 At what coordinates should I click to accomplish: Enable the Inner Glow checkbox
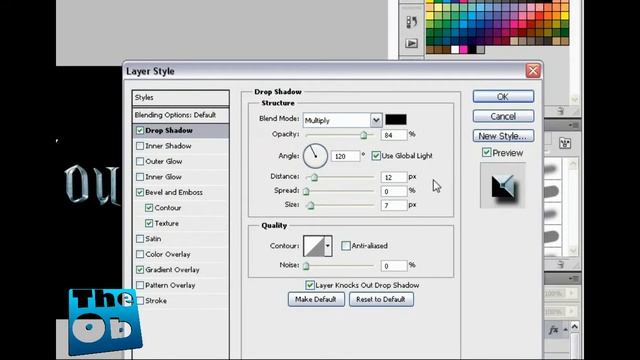pos(140,177)
